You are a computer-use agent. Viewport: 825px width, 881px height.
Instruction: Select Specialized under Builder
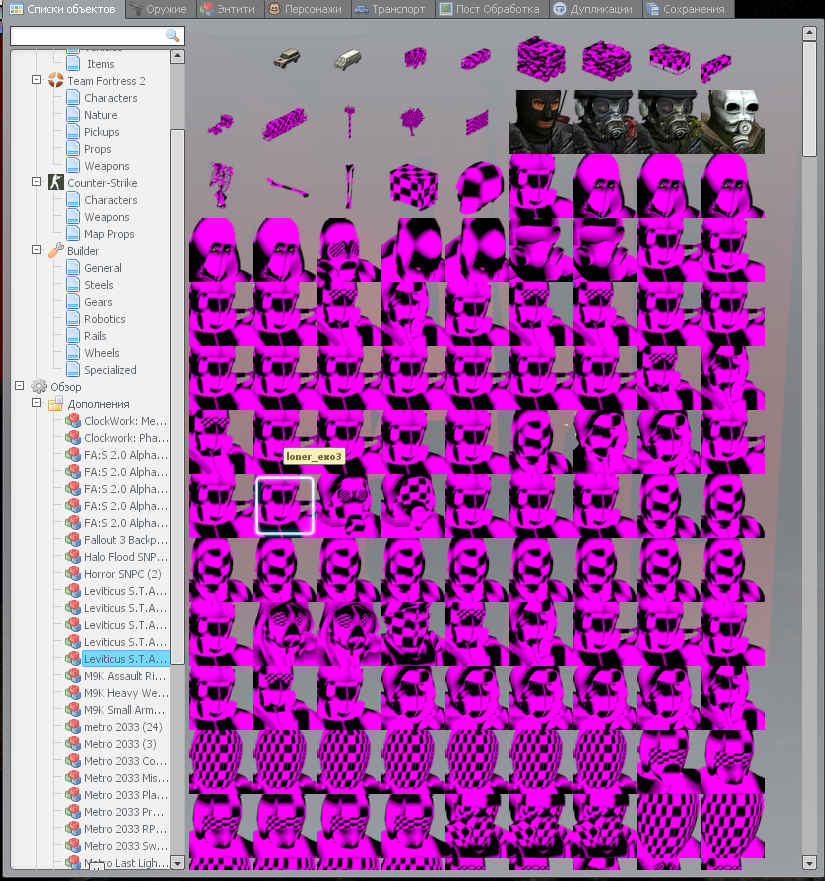110,370
